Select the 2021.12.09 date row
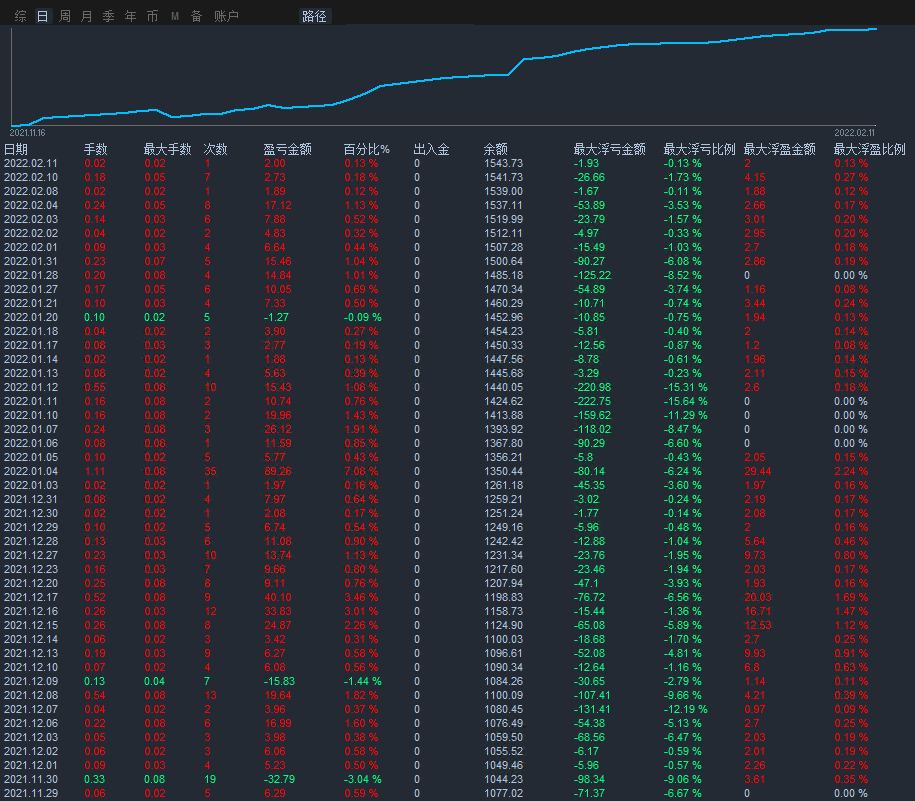The image size is (915, 801). tap(31, 681)
